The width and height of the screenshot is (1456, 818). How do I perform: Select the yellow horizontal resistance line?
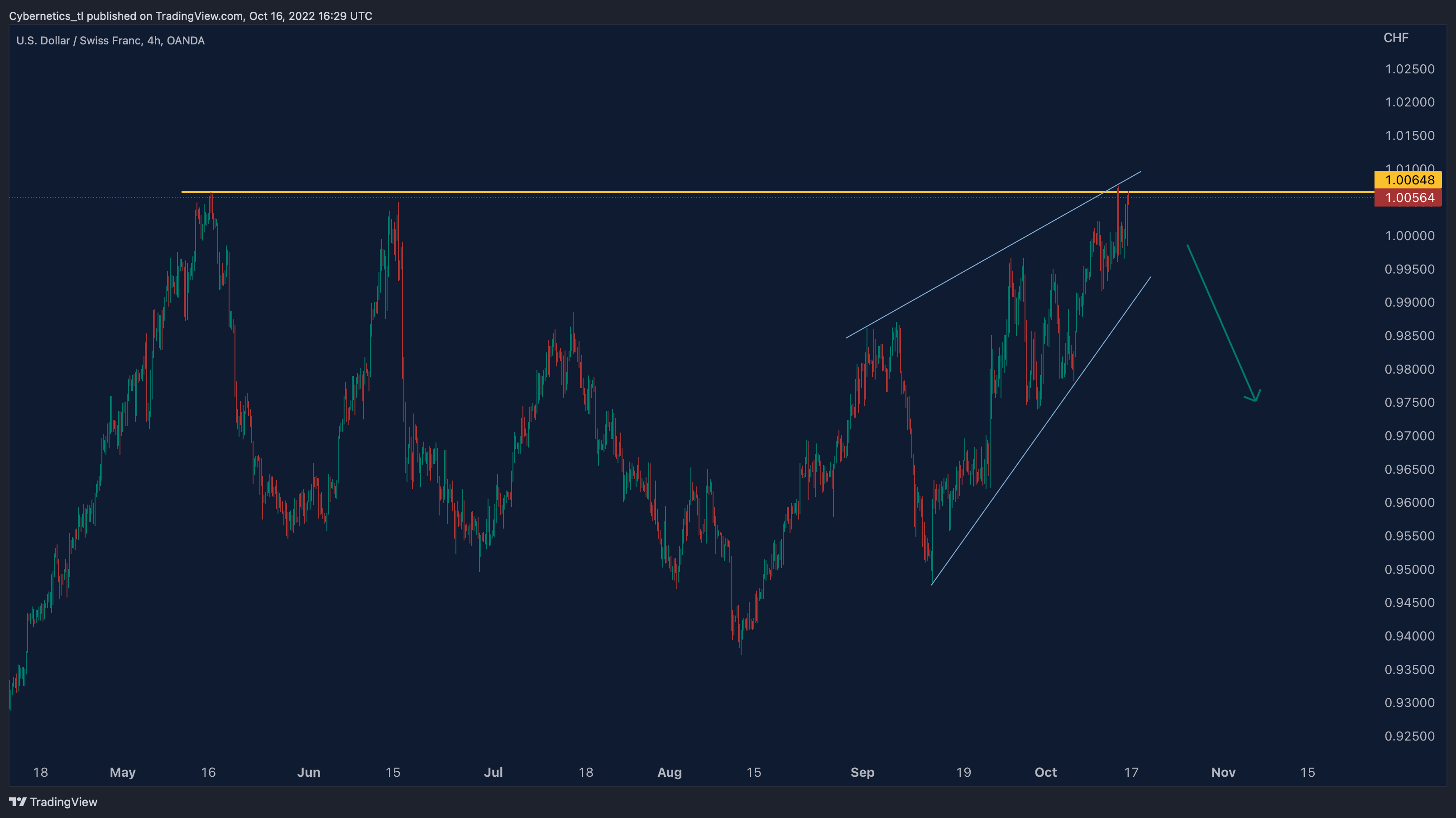[778, 192]
